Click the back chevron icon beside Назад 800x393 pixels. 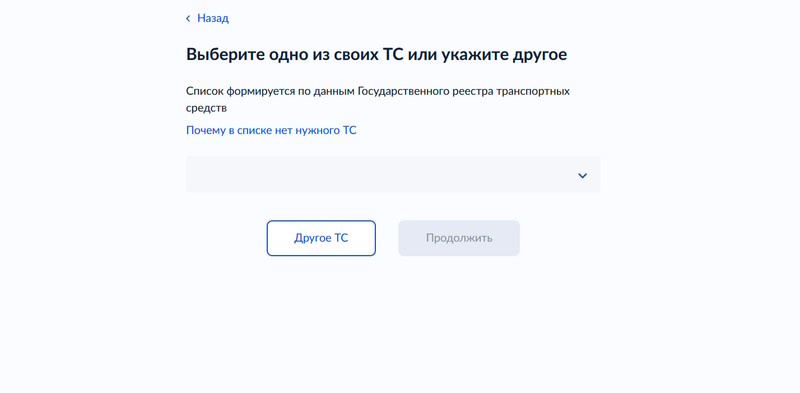pos(188,19)
